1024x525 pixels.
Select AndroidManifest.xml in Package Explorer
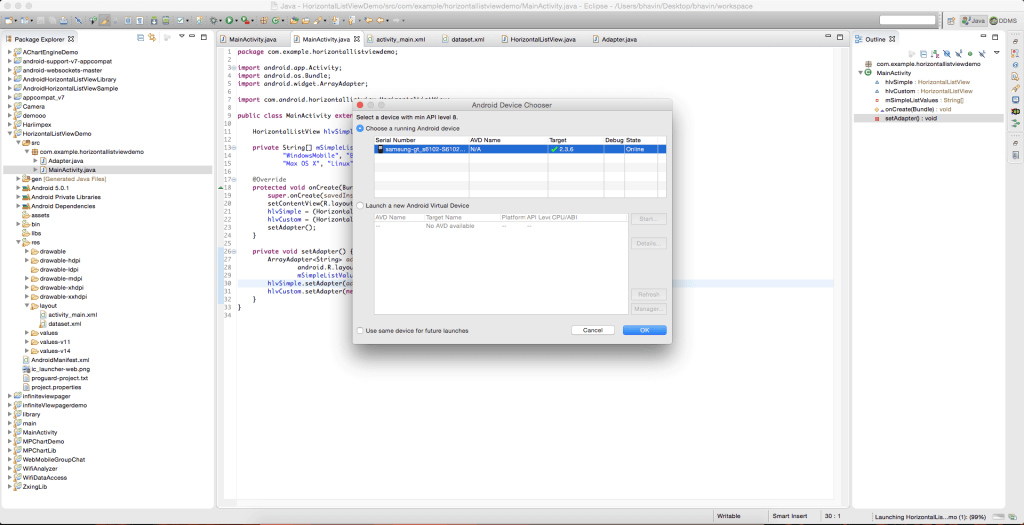point(60,360)
